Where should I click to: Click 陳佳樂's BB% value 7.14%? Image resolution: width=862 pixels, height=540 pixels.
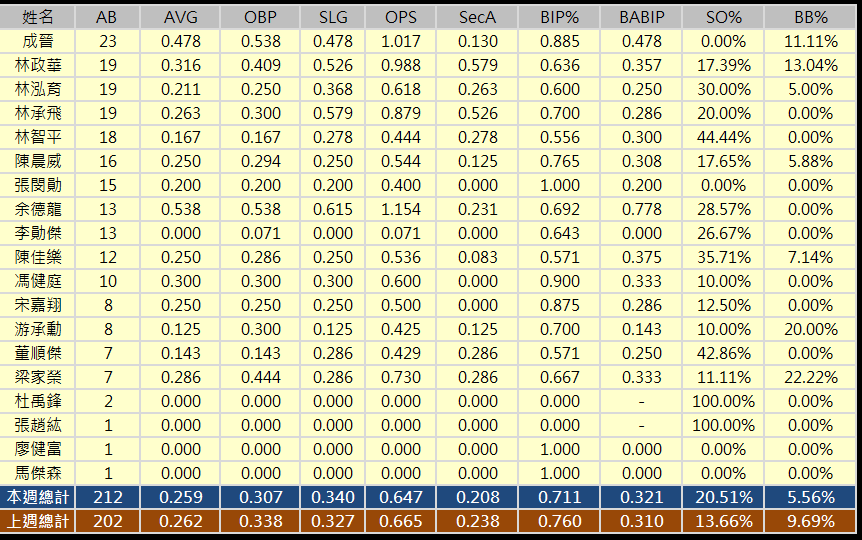point(811,257)
